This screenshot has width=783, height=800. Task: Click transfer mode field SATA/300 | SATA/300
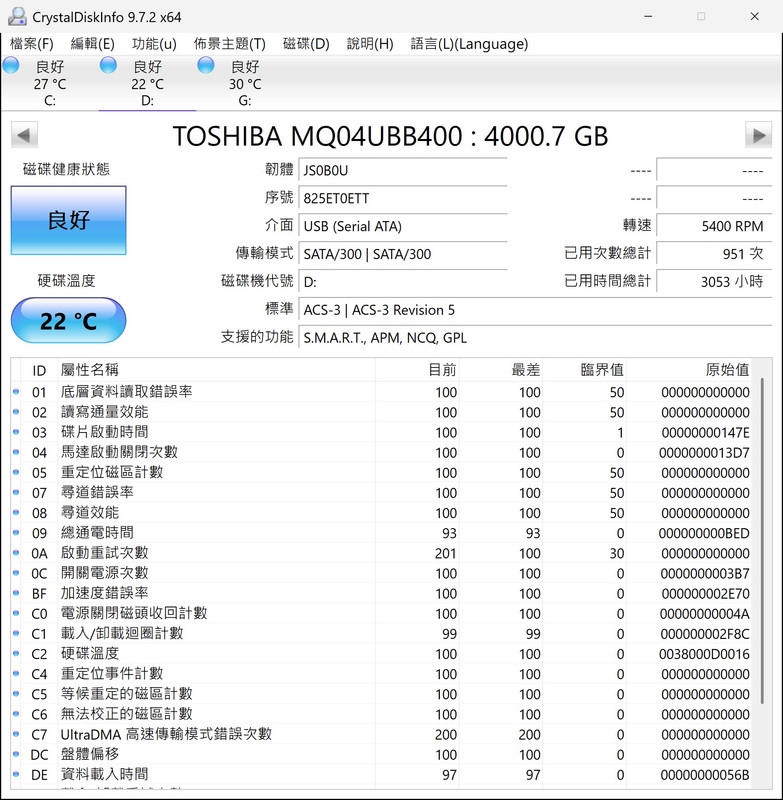[x=403, y=254]
